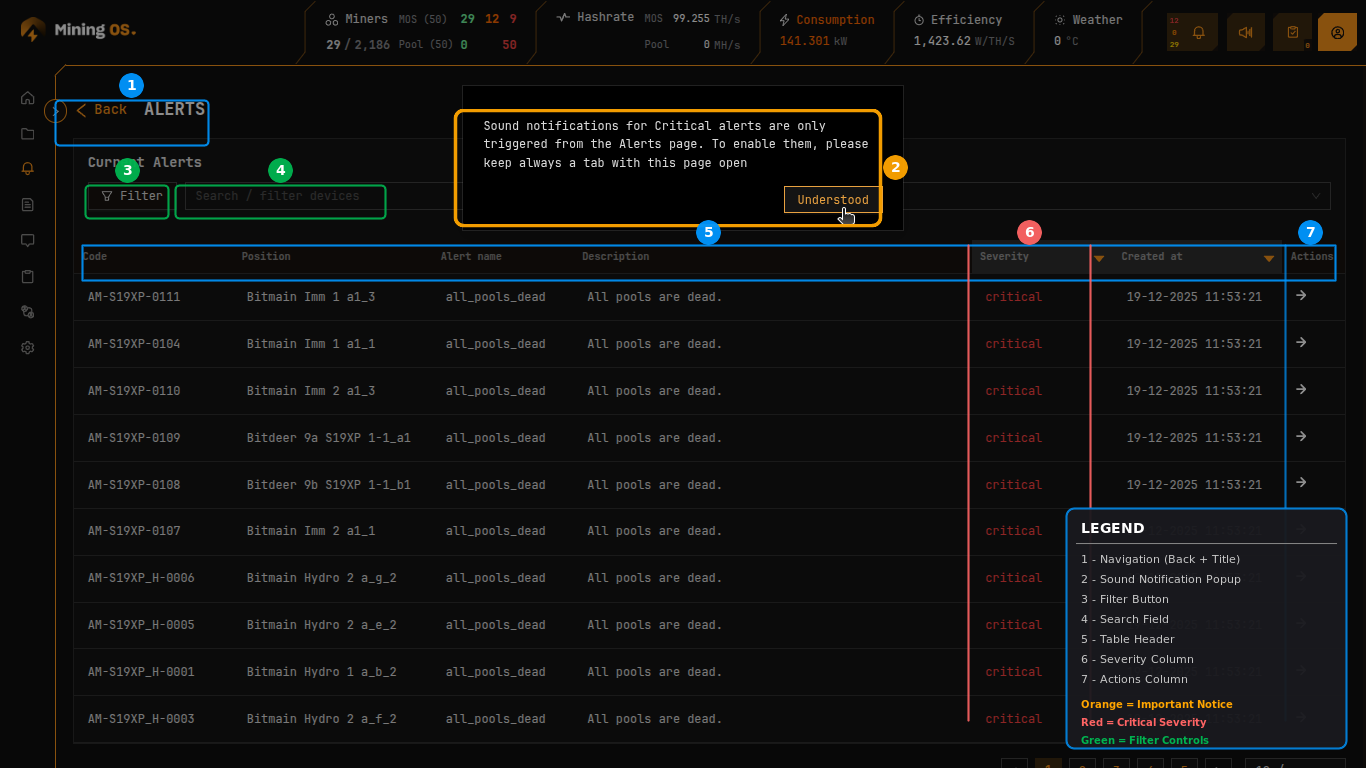Click the Understood button in the popup
The image size is (1366, 768).
click(x=832, y=200)
